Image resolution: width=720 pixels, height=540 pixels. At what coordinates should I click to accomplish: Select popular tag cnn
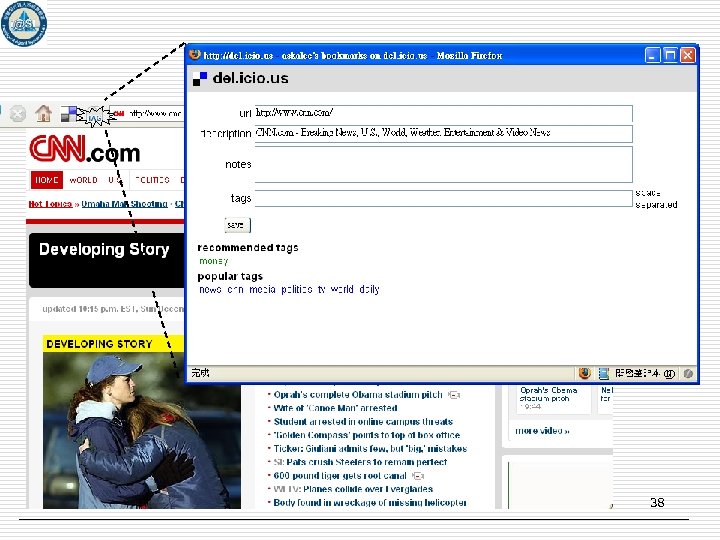(x=235, y=289)
